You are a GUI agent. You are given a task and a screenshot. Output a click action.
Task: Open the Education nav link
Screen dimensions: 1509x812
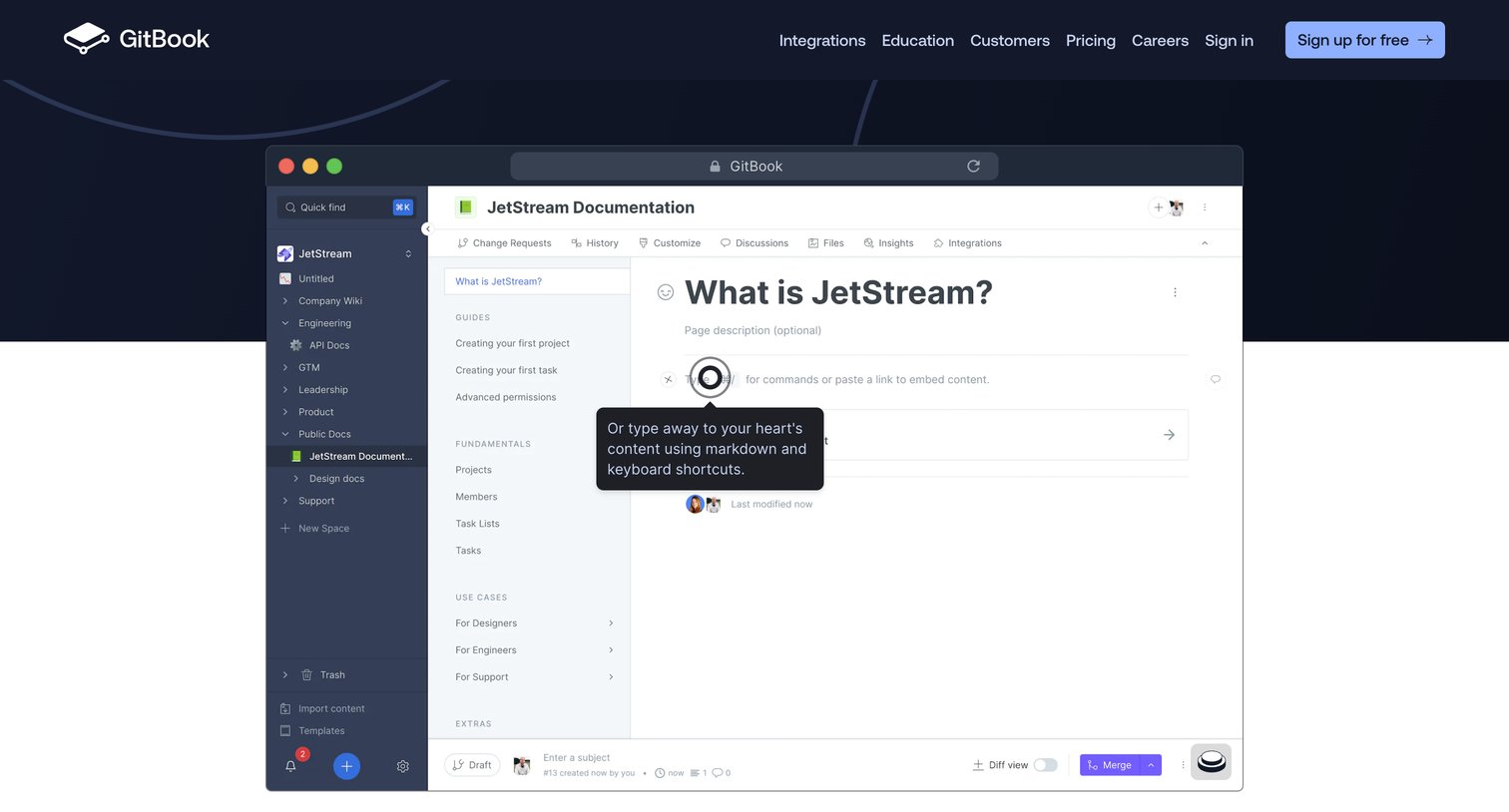tap(918, 41)
